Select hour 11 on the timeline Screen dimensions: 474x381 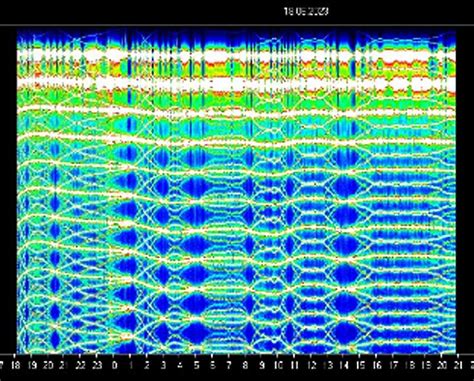(295, 366)
